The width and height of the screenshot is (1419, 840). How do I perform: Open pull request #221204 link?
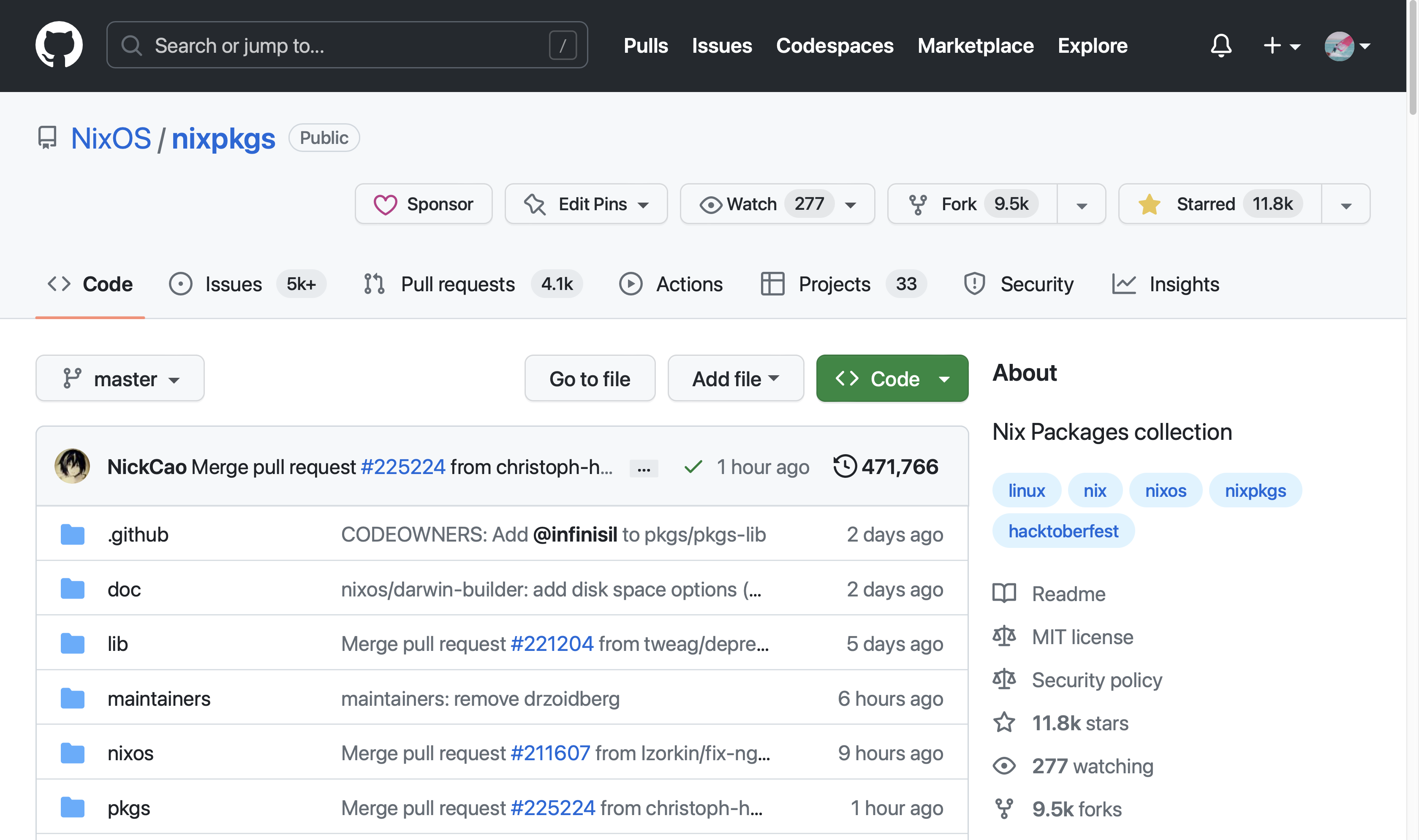pos(552,644)
